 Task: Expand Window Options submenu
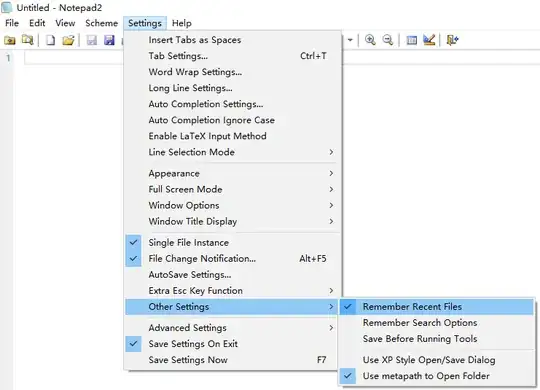232,205
